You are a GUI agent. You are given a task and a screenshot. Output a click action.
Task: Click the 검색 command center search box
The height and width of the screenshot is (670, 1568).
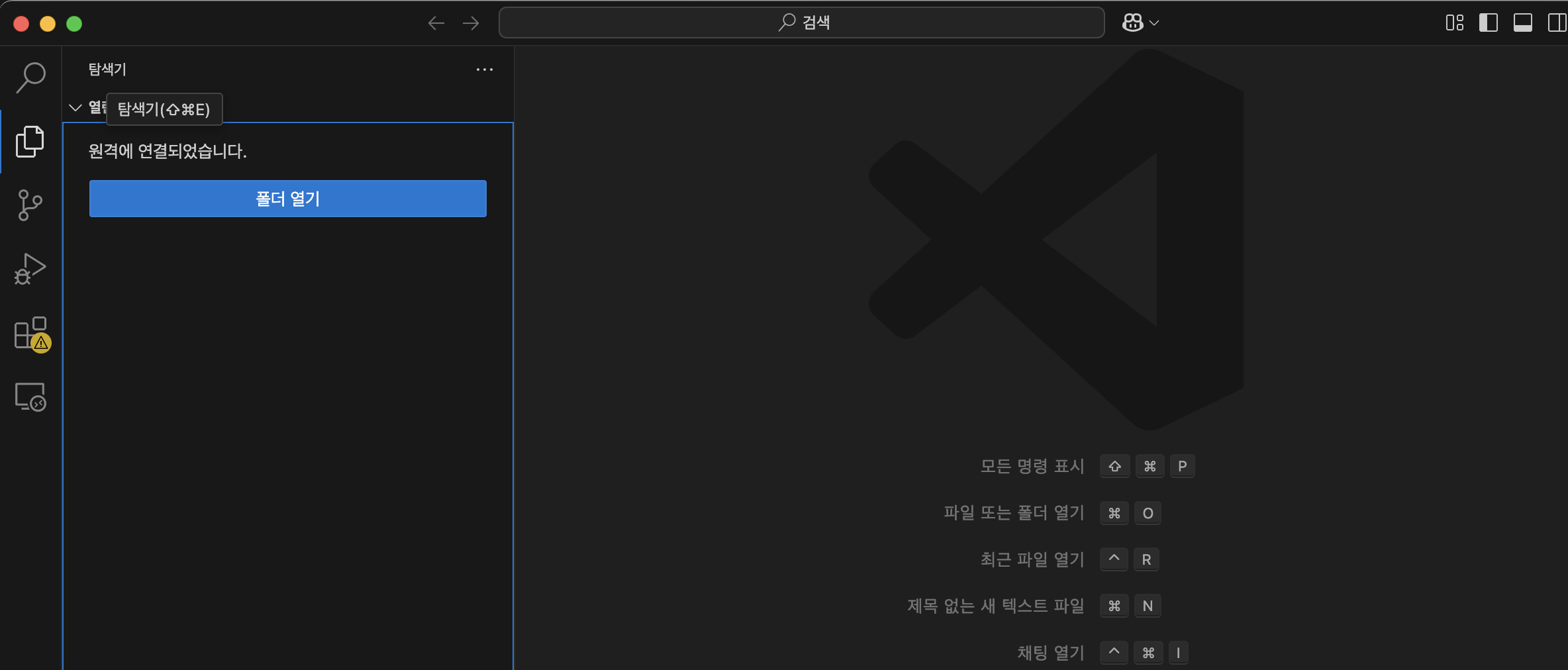tap(801, 23)
